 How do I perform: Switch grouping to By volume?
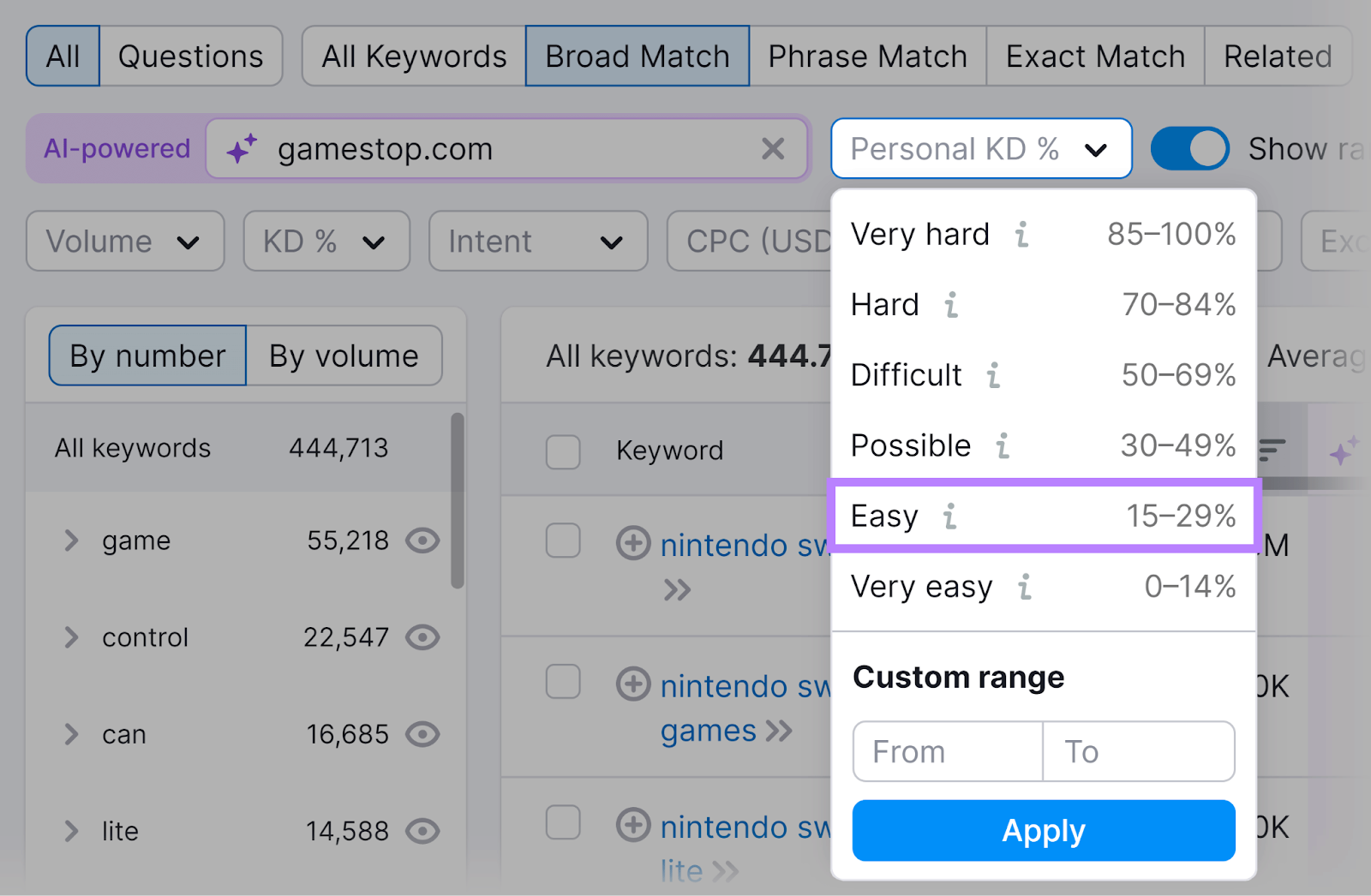pyautogui.click(x=344, y=355)
